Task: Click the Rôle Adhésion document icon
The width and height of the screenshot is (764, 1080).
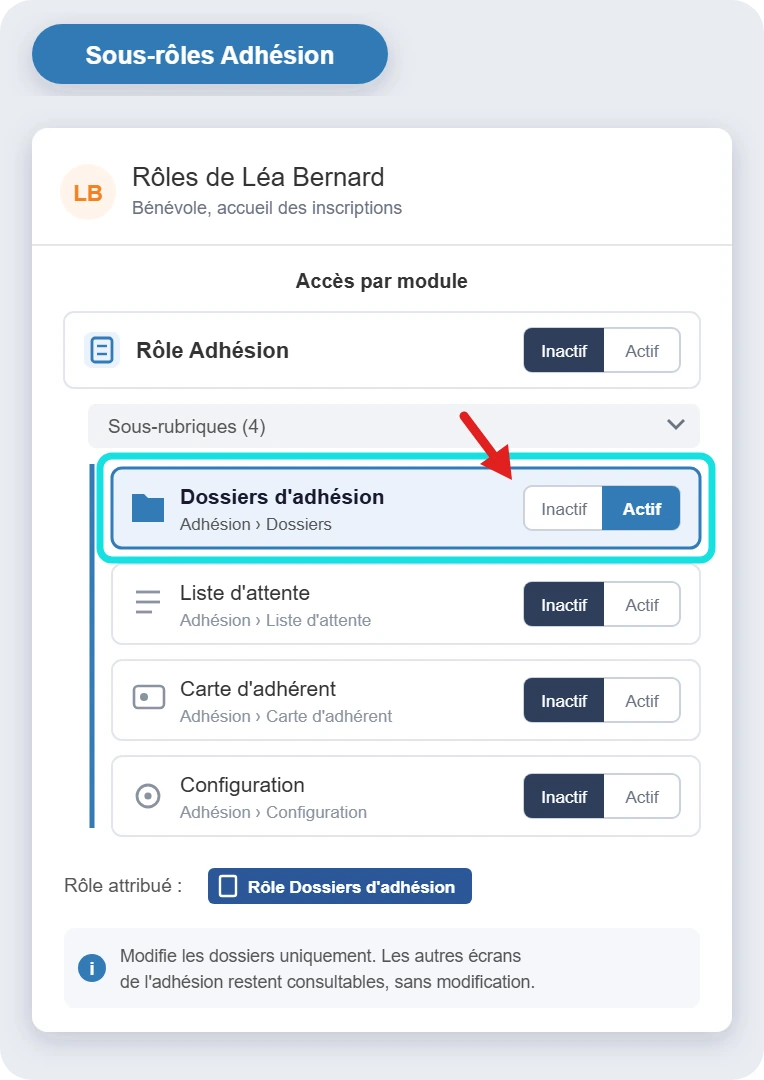Action: tap(102, 350)
